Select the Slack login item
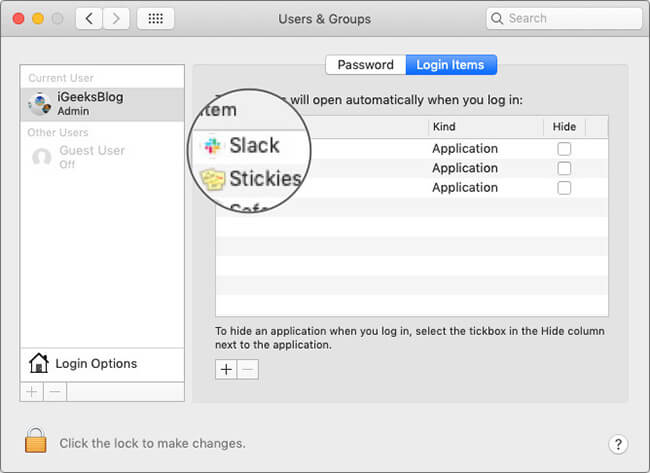650x473 pixels. click(254, 146)
